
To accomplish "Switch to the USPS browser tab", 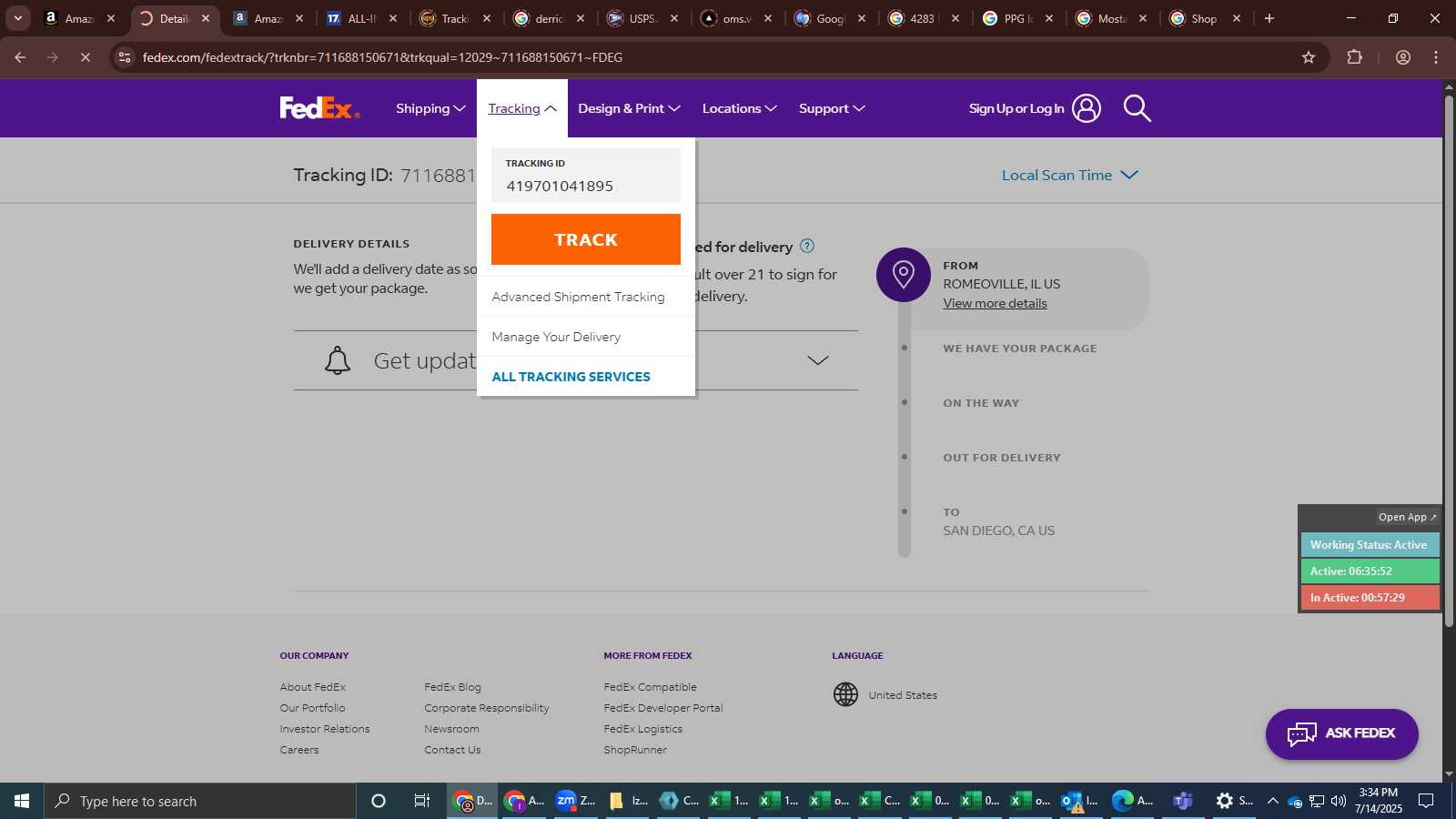I will click(642, 18).
